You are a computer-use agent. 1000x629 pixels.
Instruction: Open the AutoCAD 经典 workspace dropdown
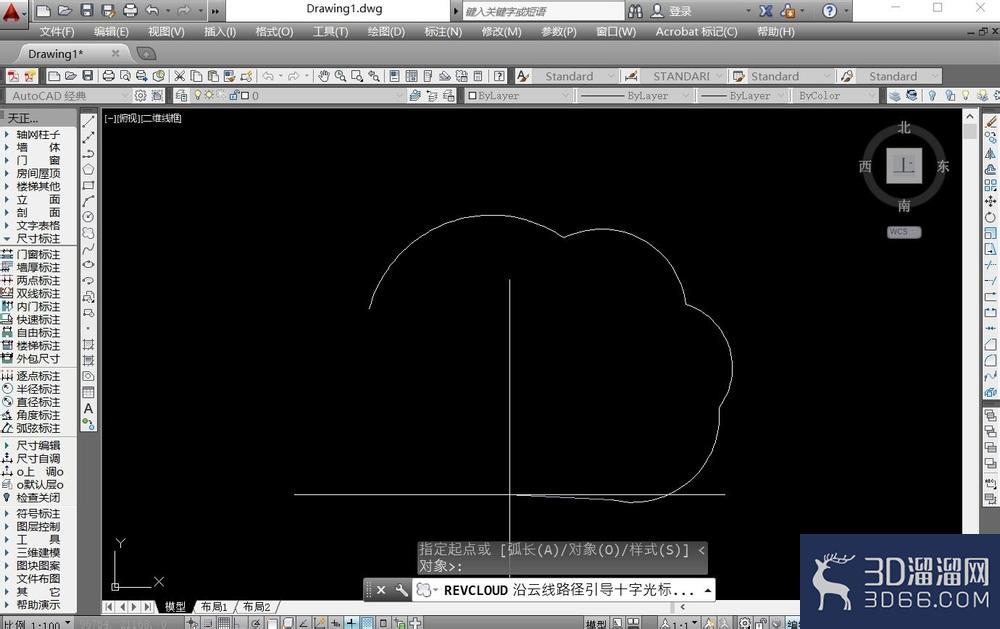pyautogui.click(x=68, y=96)
